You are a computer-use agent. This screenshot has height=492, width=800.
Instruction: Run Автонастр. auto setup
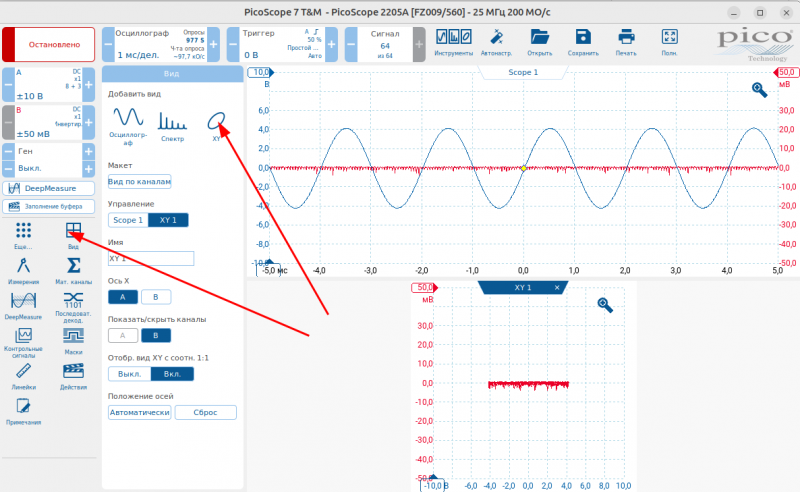pos(496,42)
